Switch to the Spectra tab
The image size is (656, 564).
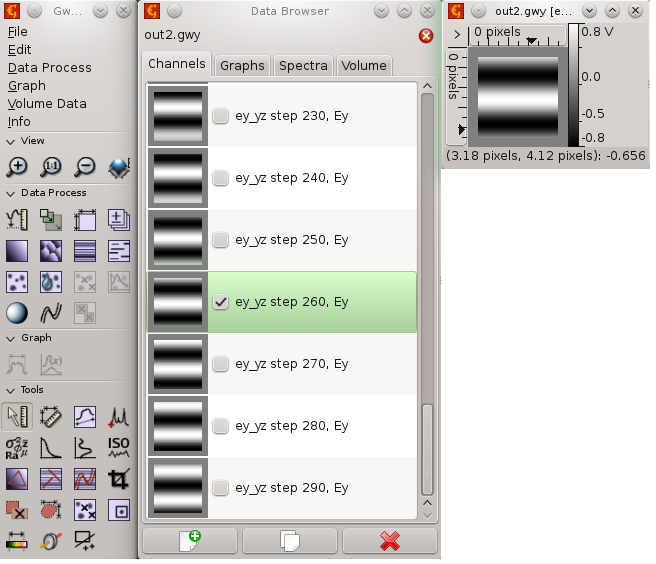(303, 65)
